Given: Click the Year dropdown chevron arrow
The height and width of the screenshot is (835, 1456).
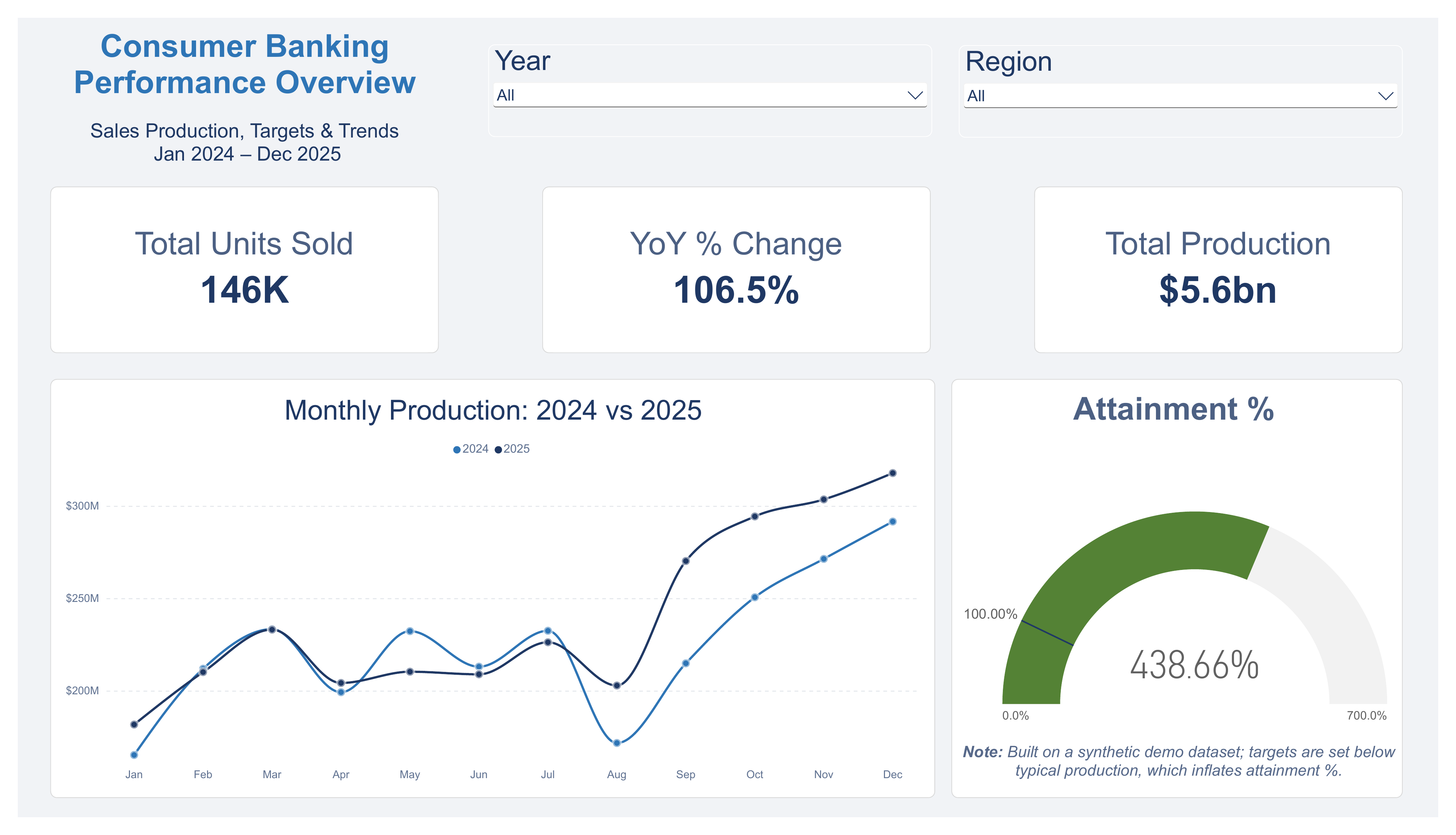Looking at the screenshot, I should [915, 95].
